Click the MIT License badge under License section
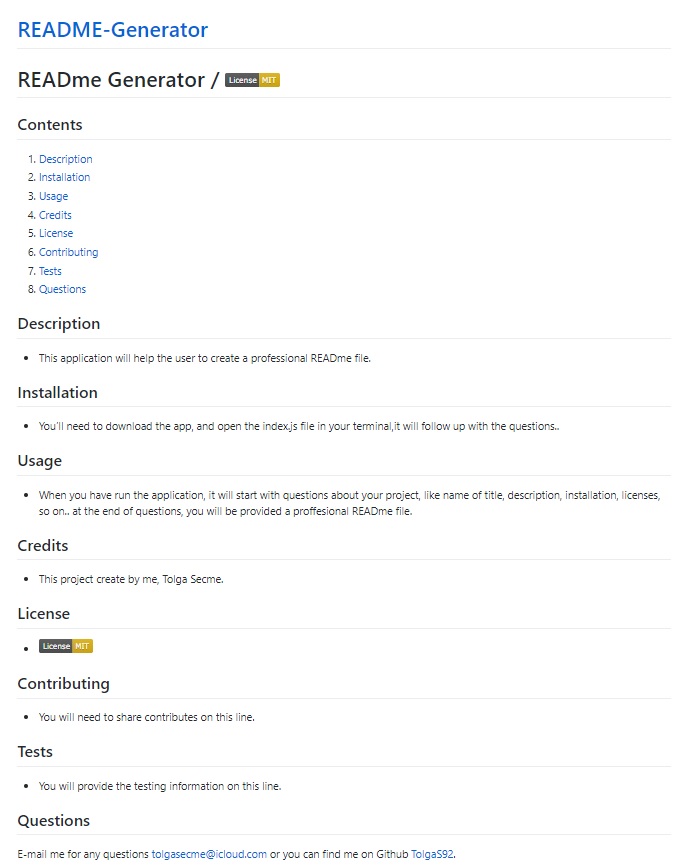This screenshot has width=675, height=866. tap(66, 646)
